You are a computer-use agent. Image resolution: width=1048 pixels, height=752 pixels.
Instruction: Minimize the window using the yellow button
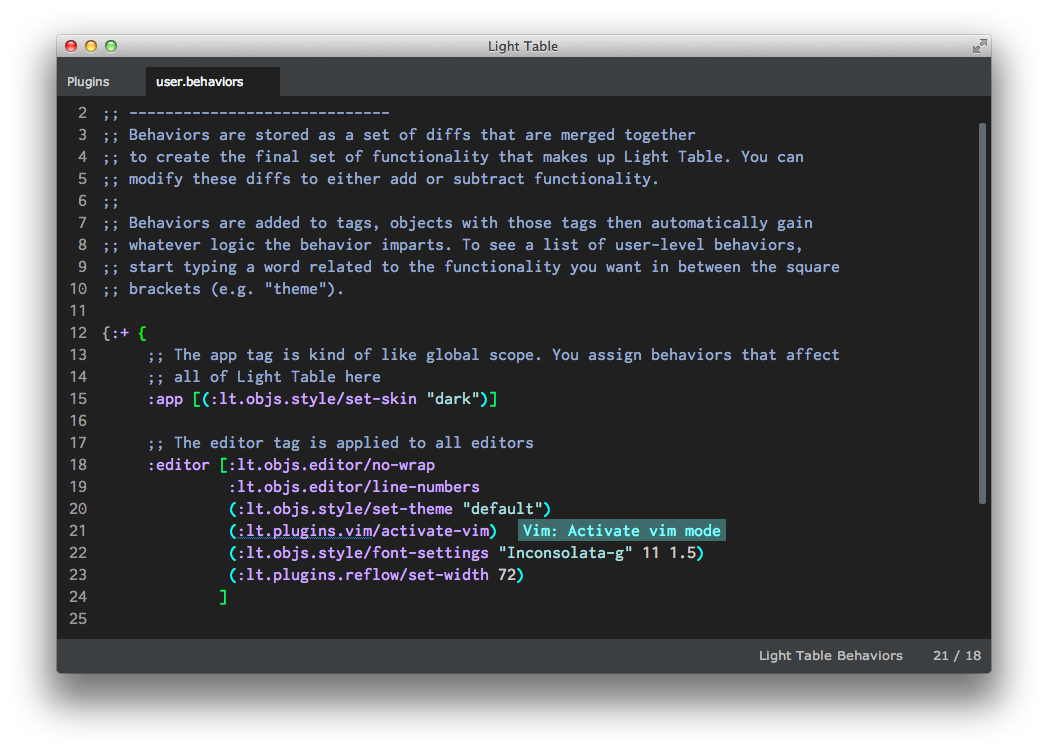91,46
